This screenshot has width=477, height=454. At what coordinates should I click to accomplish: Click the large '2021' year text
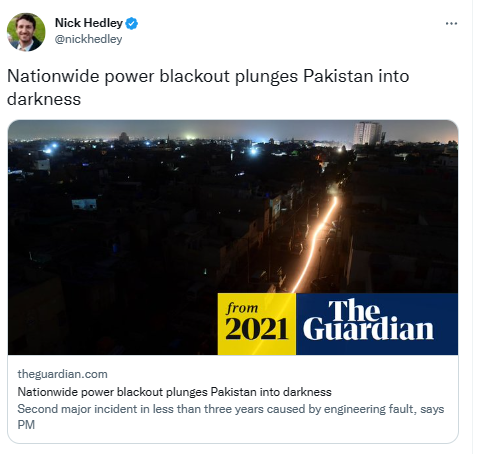tap(256, 329)
